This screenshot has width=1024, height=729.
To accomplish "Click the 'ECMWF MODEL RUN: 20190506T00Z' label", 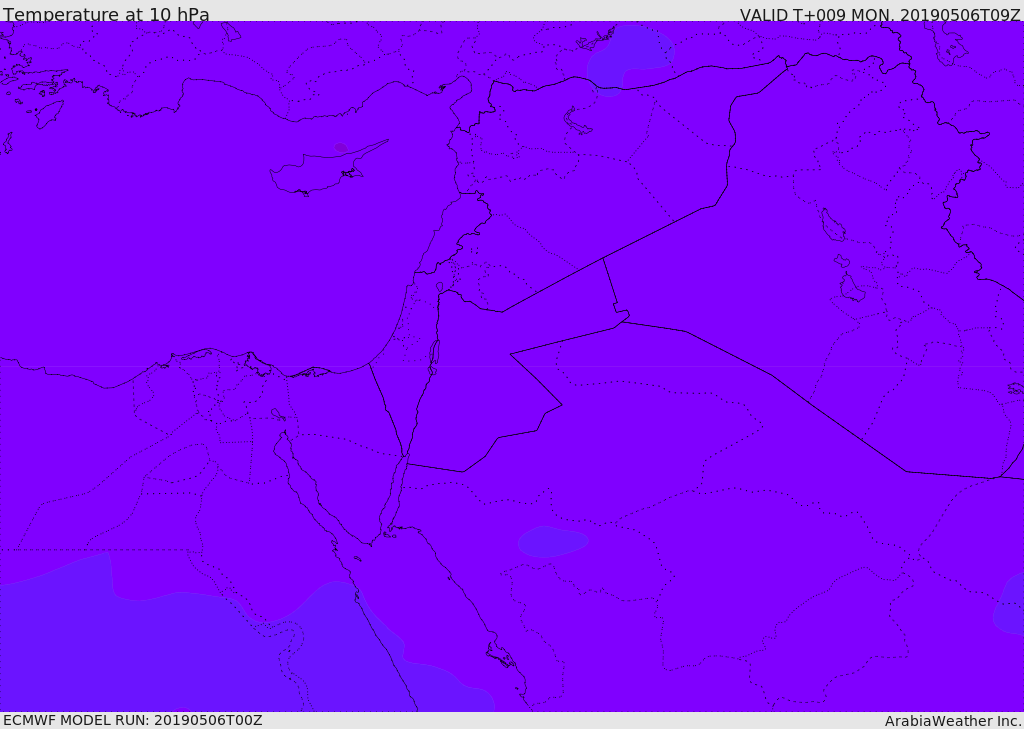I will coord(133,720).
